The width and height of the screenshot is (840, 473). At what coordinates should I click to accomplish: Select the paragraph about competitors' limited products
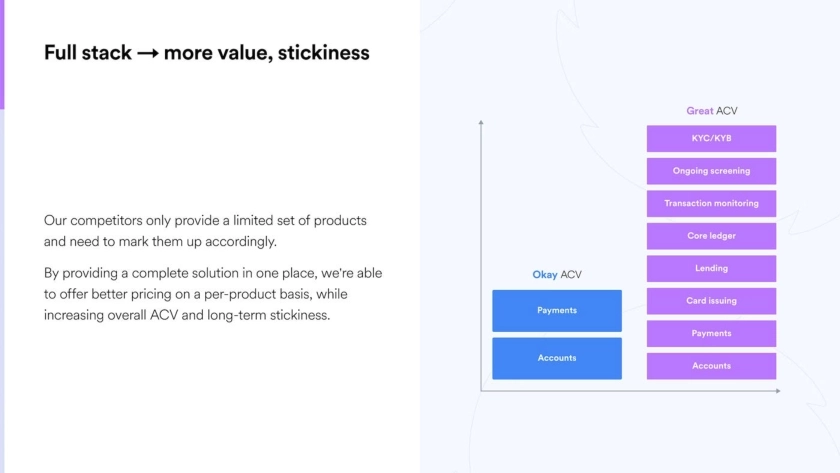[x=205, y=231]
